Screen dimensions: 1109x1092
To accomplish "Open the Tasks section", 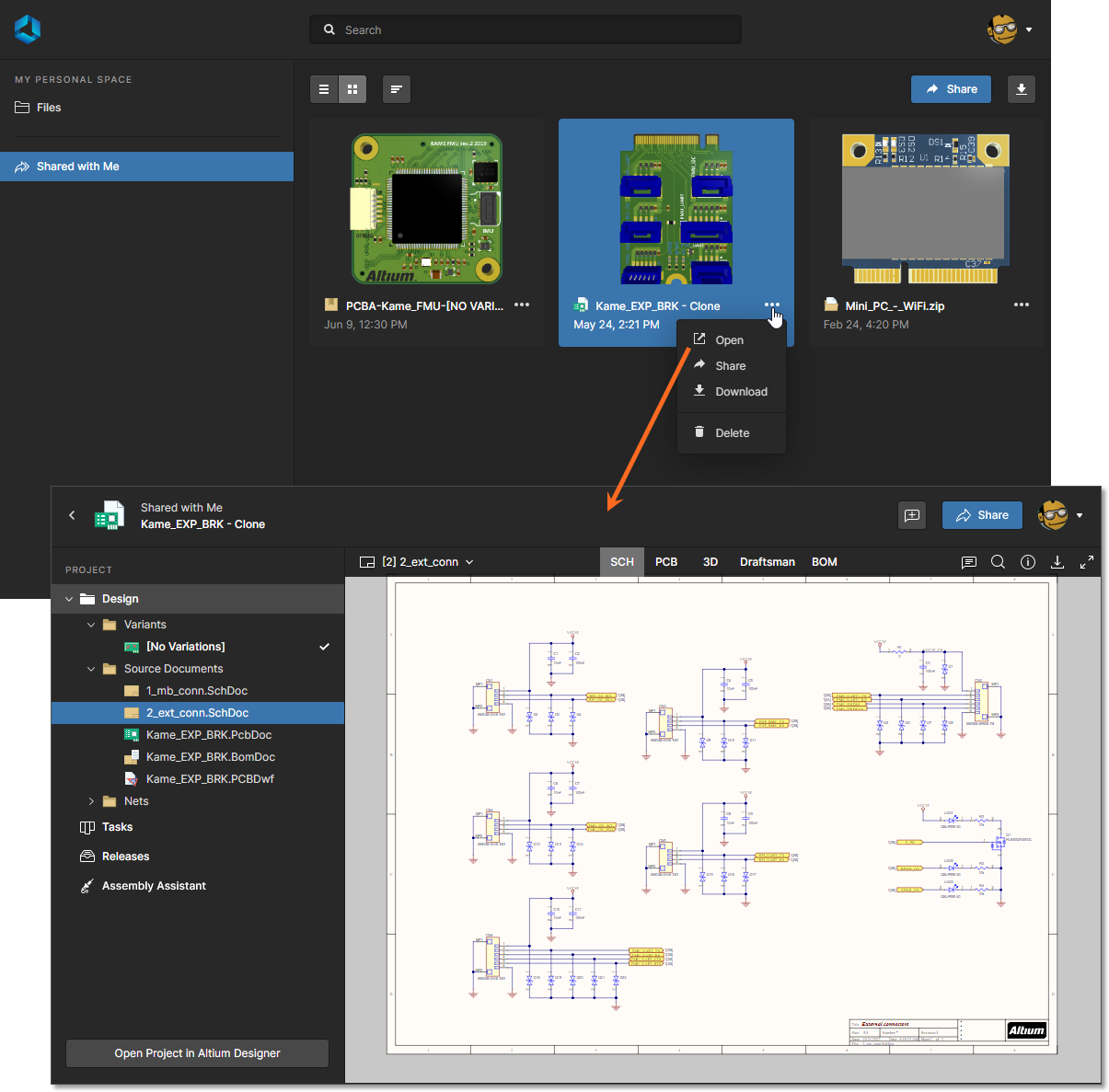I will 198,827.
